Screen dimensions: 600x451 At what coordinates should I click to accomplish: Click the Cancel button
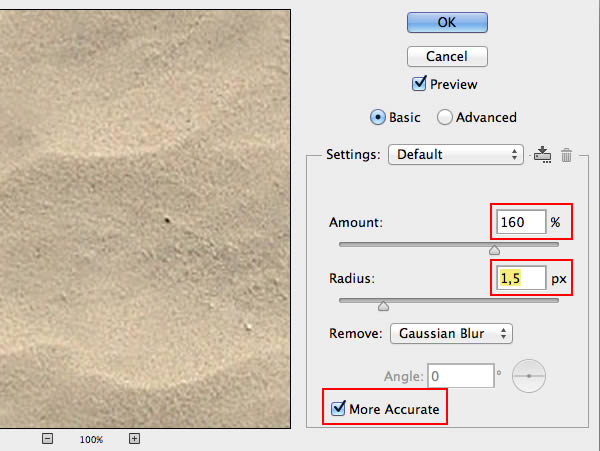point(447,57)
